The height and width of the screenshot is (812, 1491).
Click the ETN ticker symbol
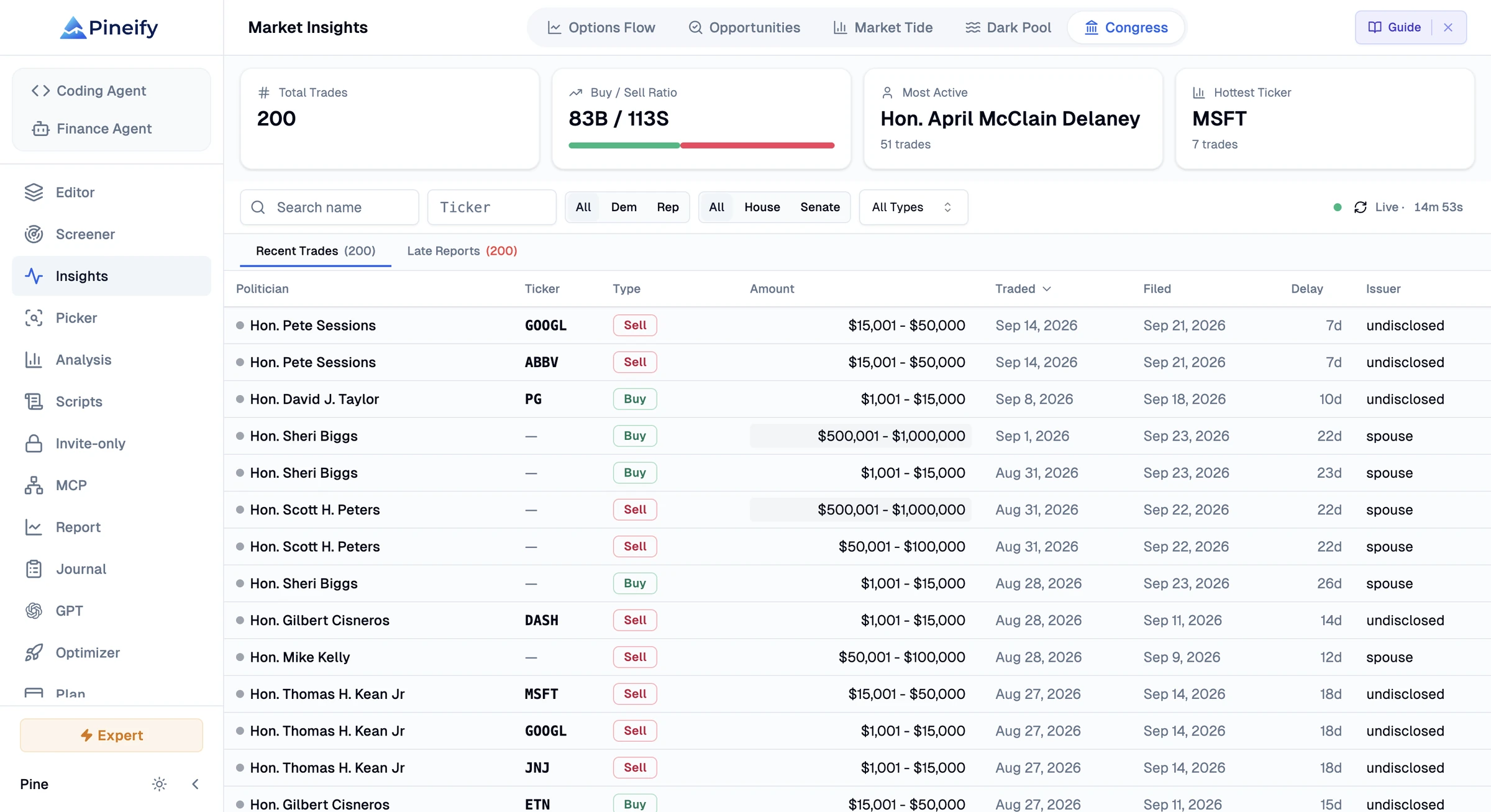pos(537,805)
